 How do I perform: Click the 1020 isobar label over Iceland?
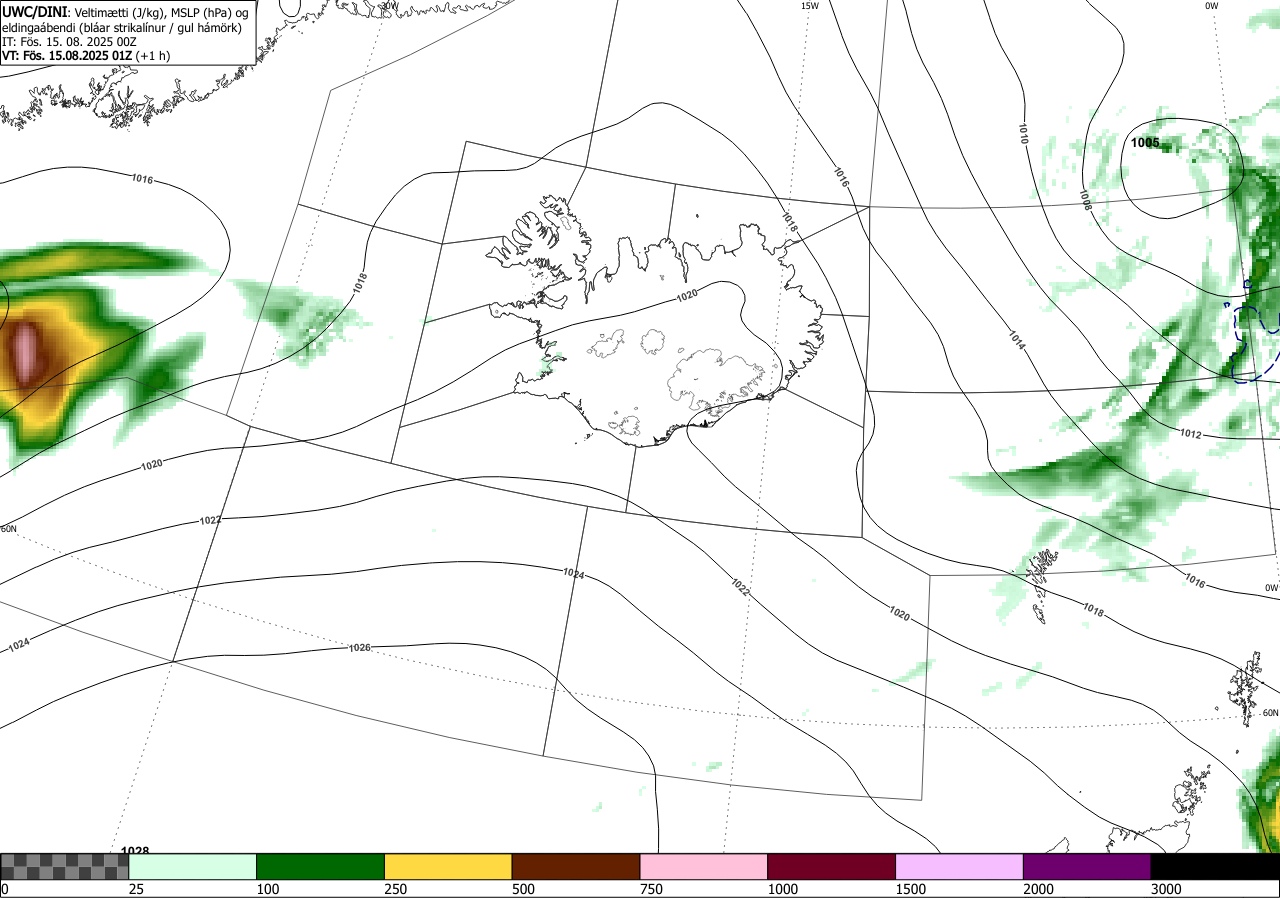[686, 295]
